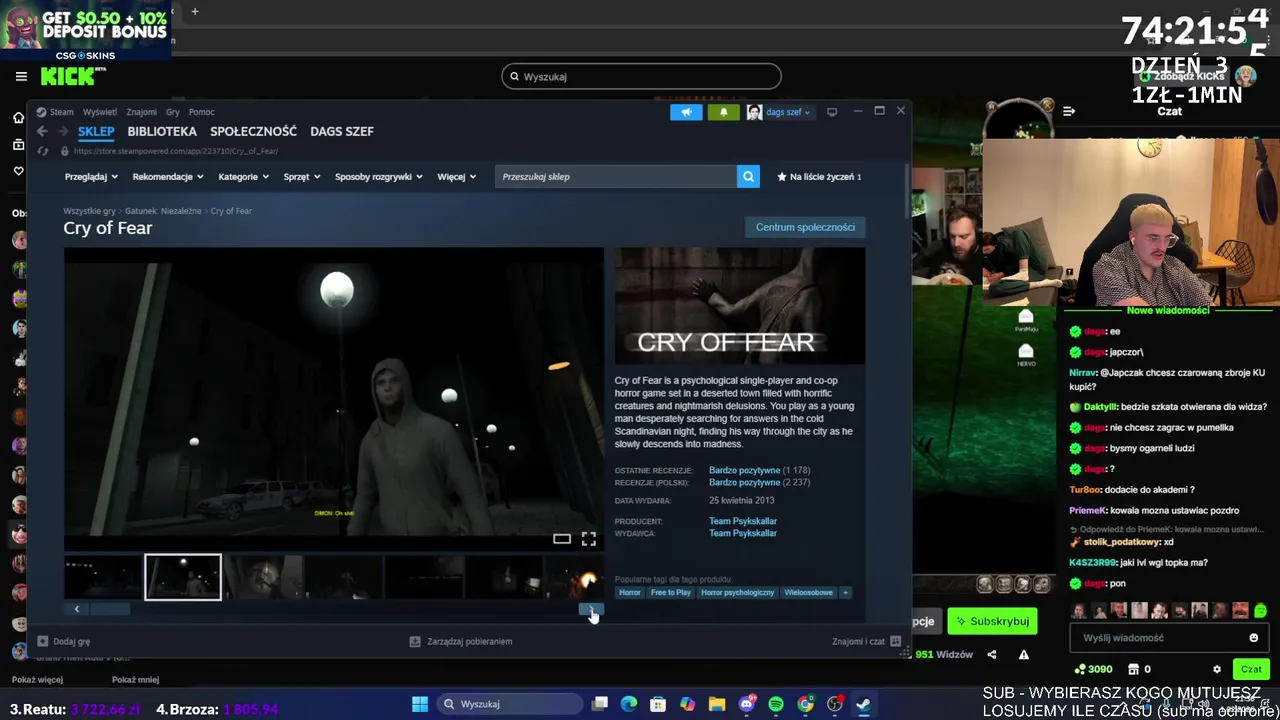
Task: Focus the Przeszukaj sklep search field
Action: pyautogui.click(x=616, y=177)
